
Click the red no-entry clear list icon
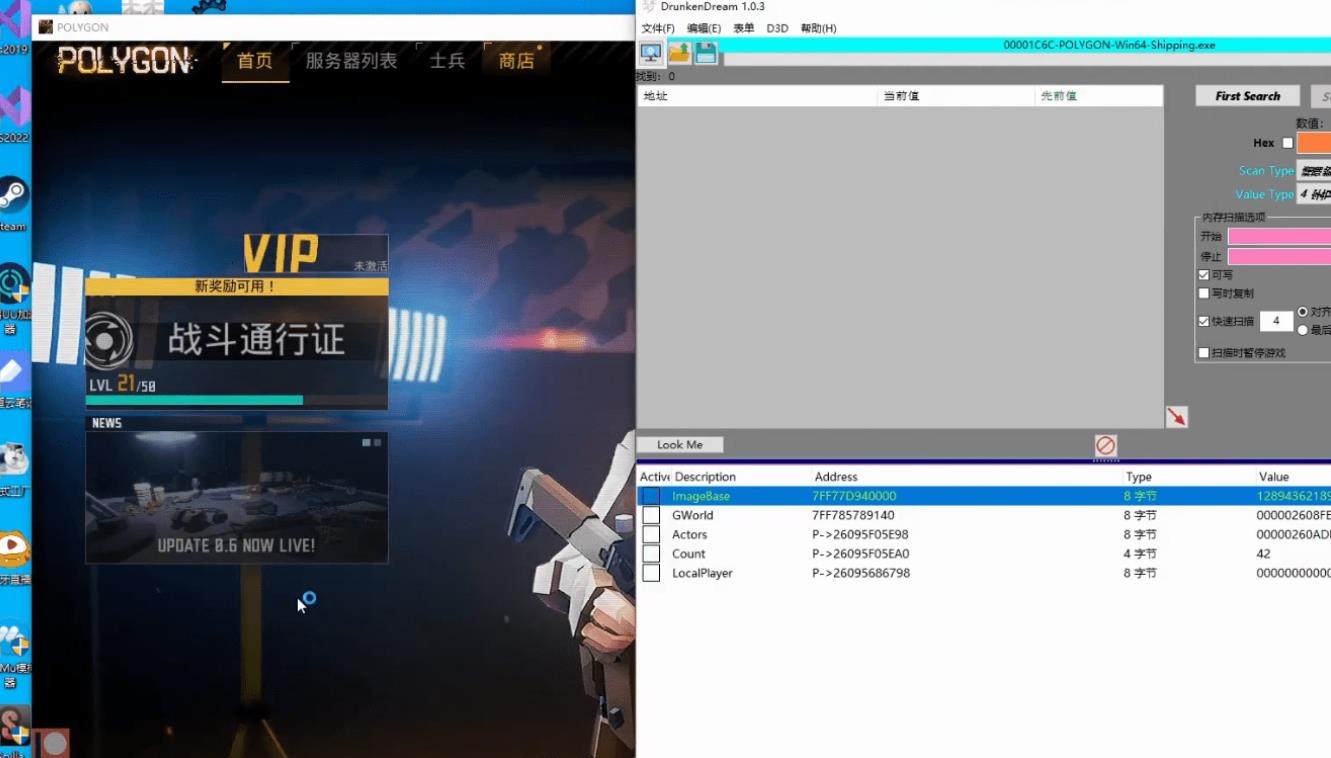click(1105, 445)
